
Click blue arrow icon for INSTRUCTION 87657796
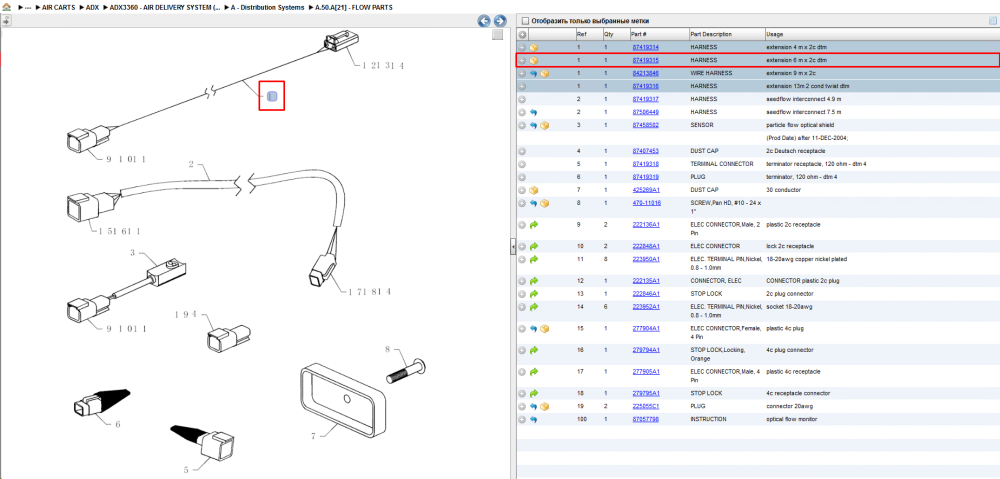click(x=534, y=419)
